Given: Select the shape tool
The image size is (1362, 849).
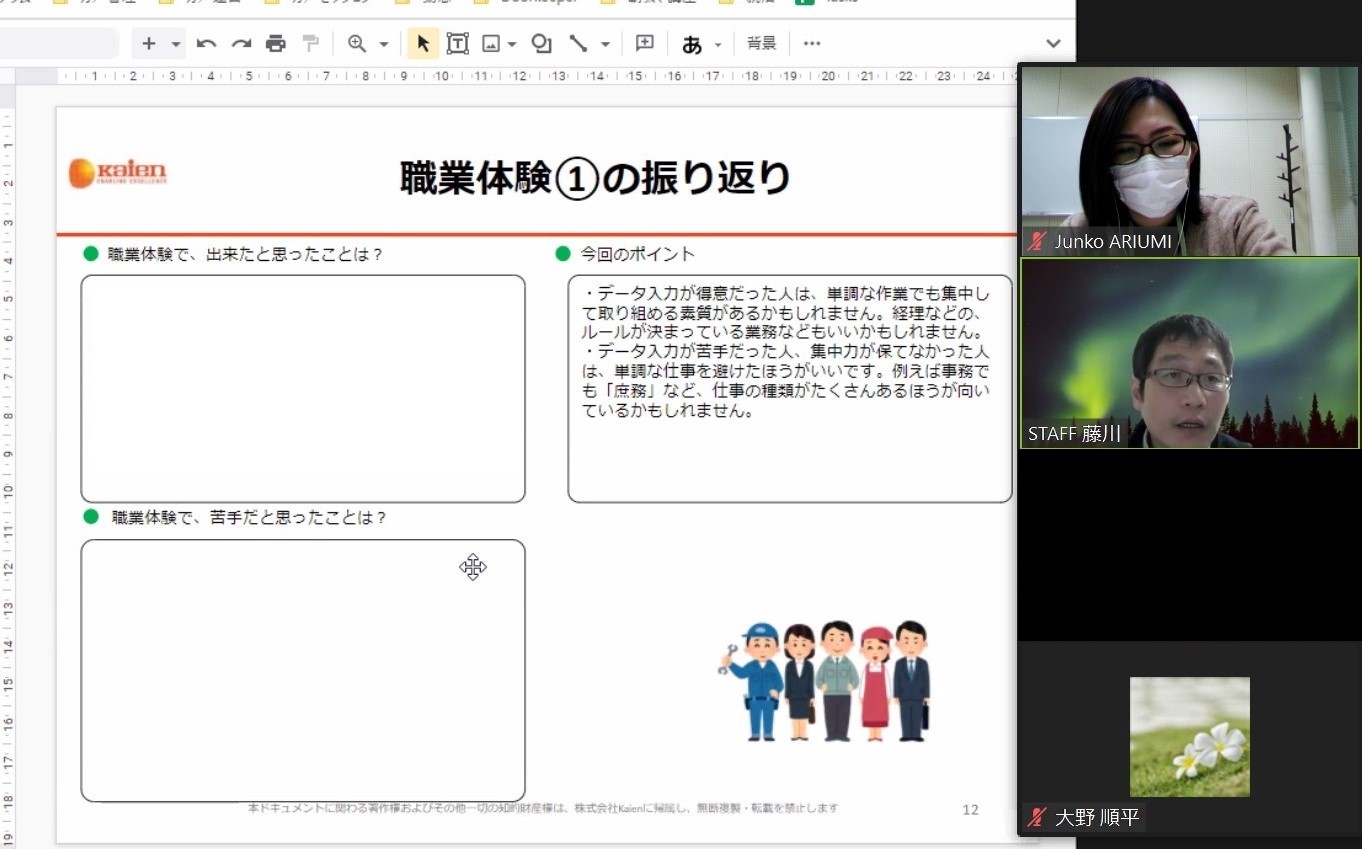Looking at the screenshot, I should pos(542,43).
